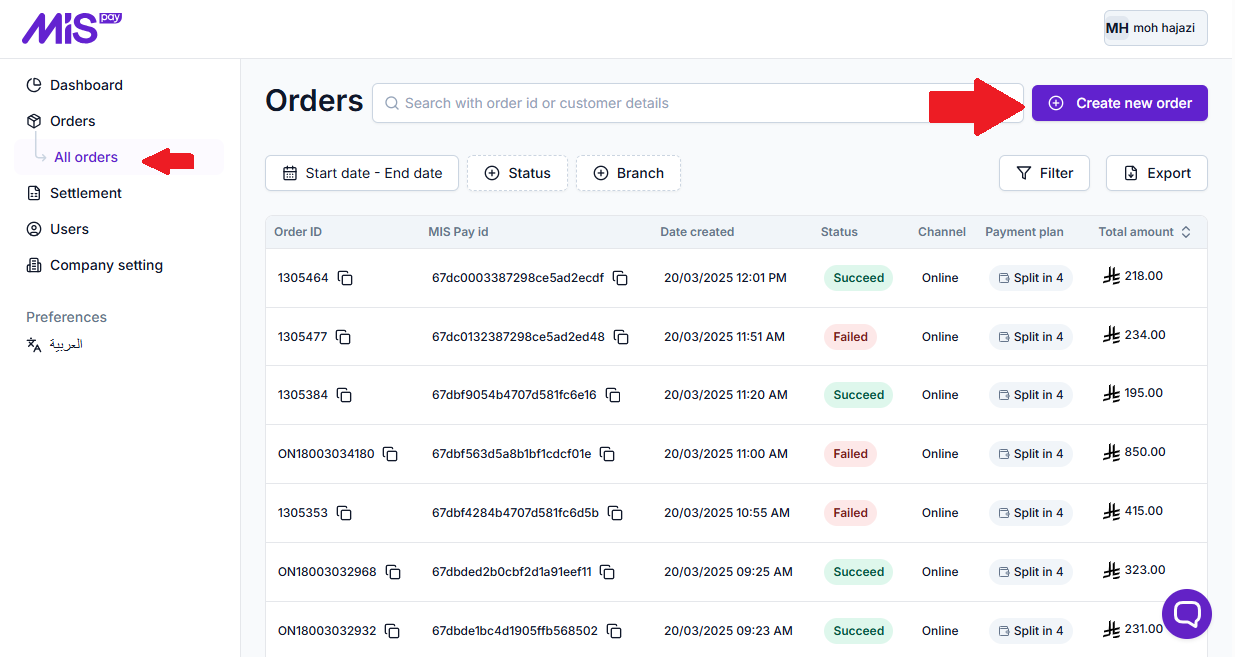Switch language to العربية
The image size is (1235, 657).
click(55, 344)
